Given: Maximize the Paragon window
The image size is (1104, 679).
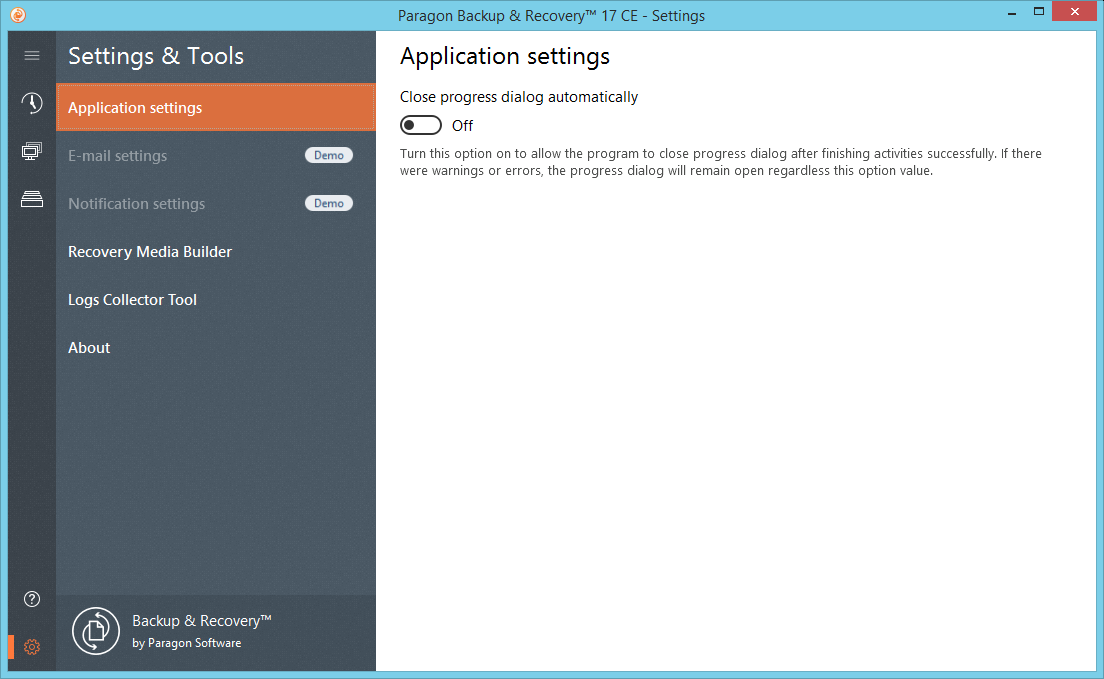Looking at the screenshot, I should (1039, 11).
